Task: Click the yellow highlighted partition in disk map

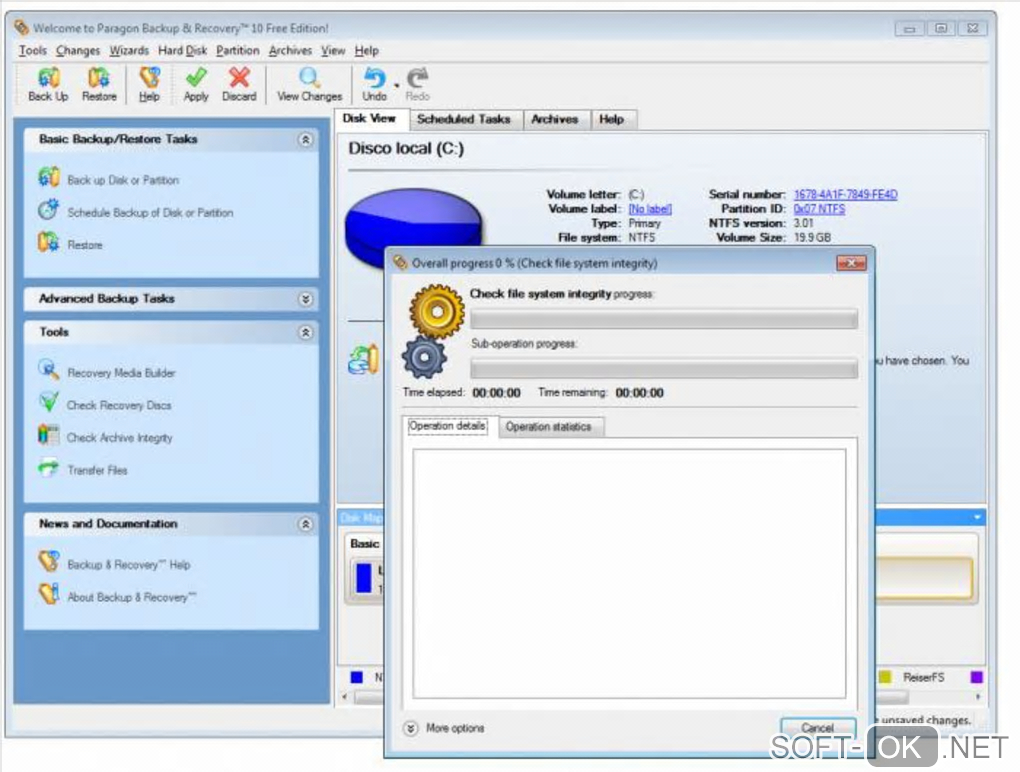Action: [924, 578]
